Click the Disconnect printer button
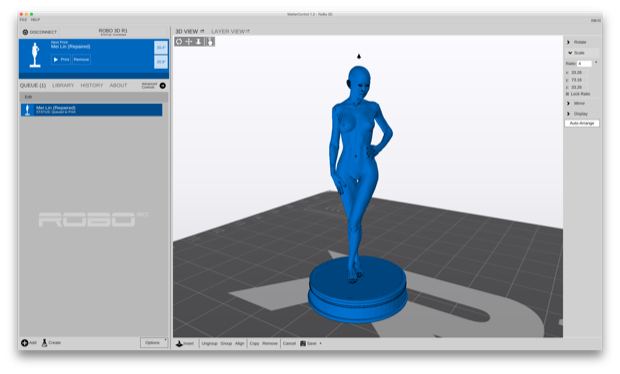Screen dimensions: 620x374 click(40, 32)
